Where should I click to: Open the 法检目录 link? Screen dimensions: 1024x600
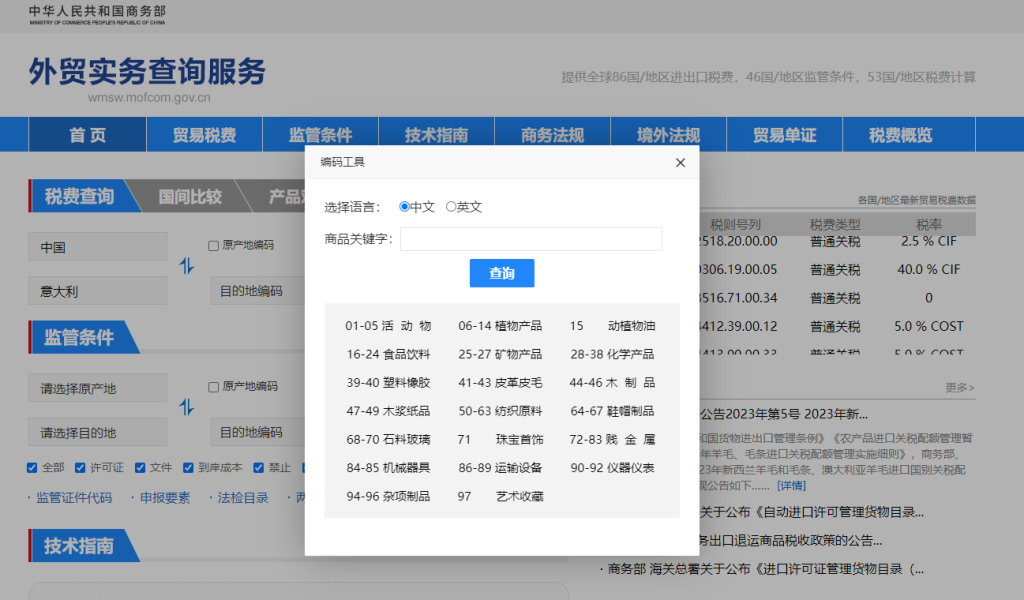(x=243, y=498)
